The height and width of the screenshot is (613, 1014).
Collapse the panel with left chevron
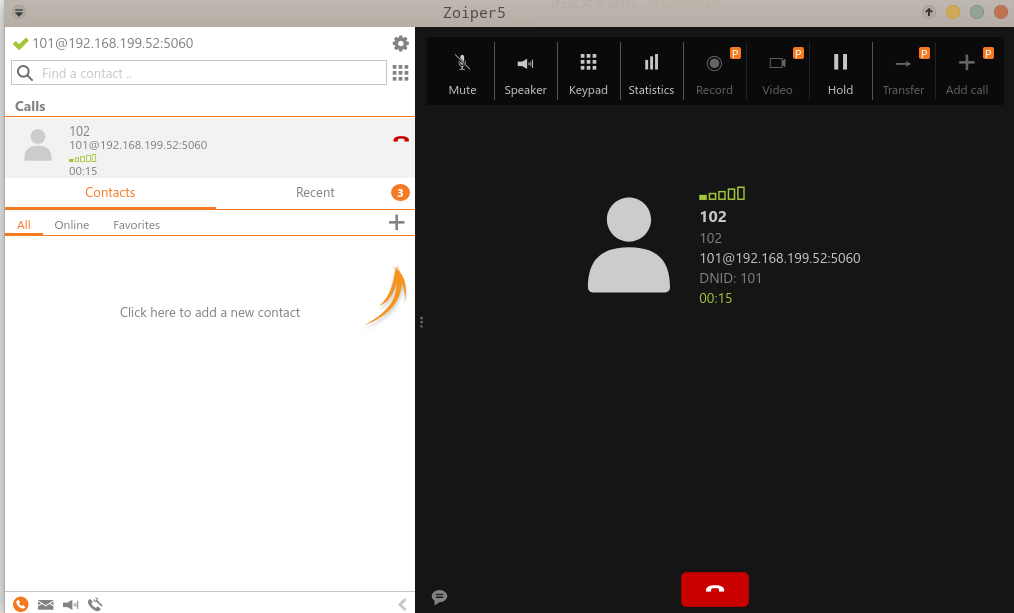402,605
